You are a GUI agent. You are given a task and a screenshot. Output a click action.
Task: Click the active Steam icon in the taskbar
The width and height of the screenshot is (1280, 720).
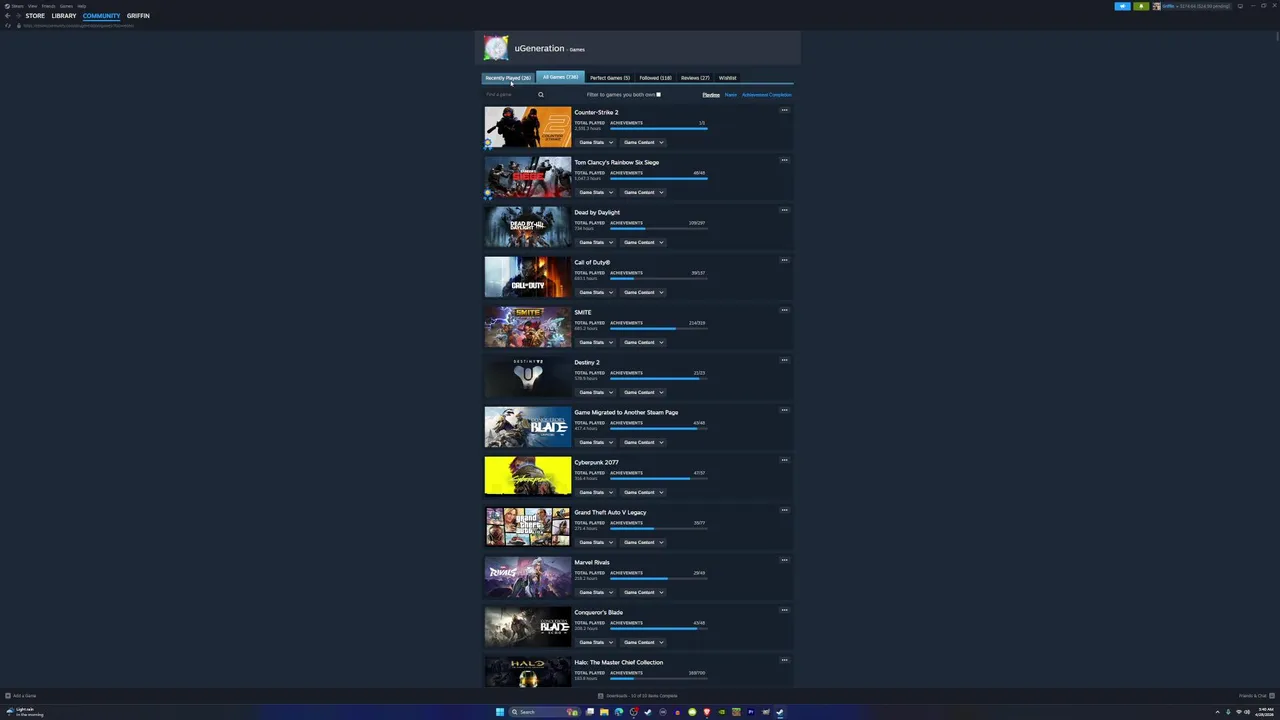click(780, 712)
